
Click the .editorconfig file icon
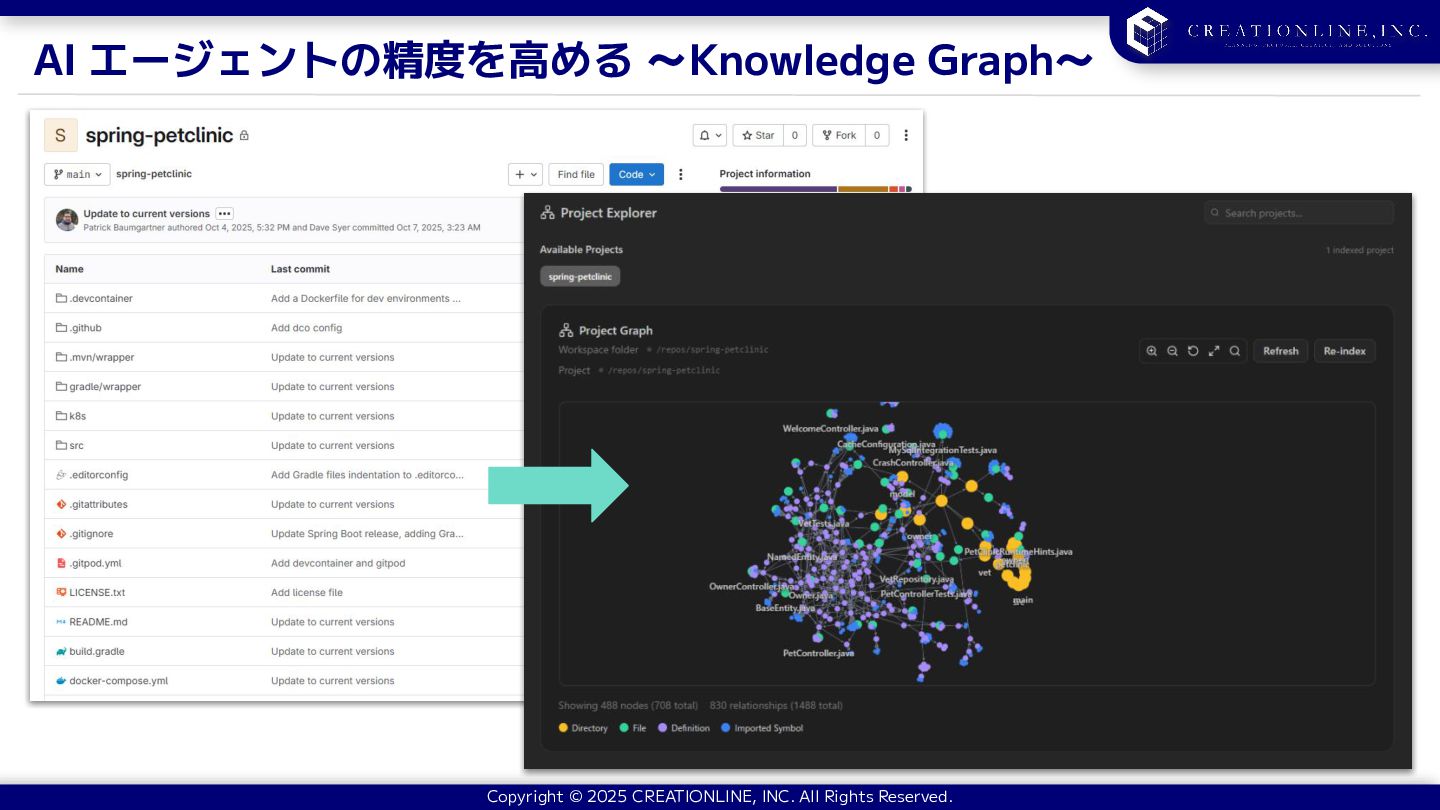tap(61, 475)
